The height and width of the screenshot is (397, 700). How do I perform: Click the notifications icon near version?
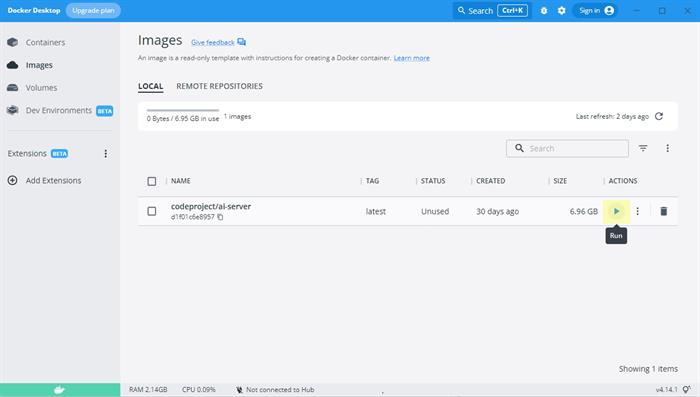[687, 390]
